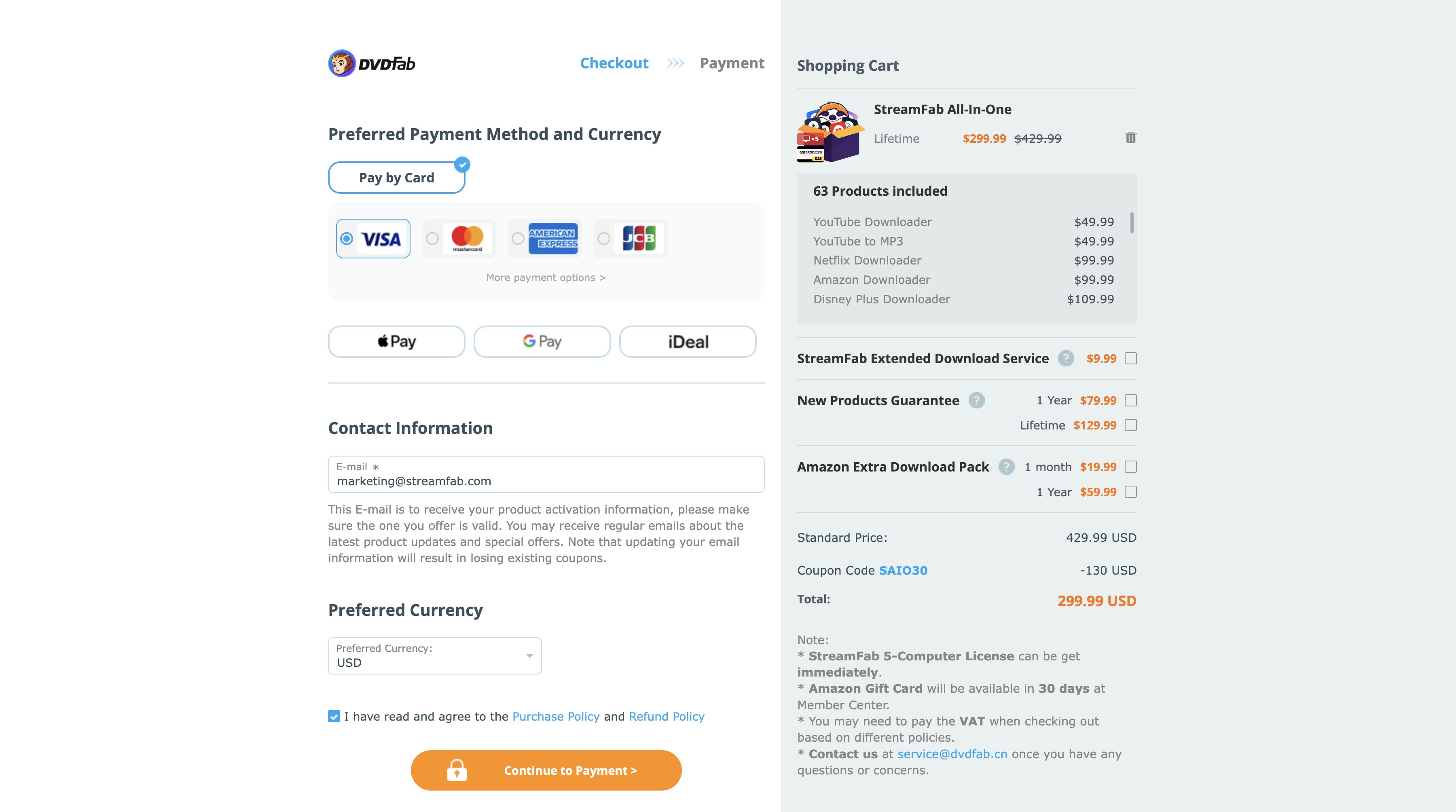Choose Apple Pay payment option
This screenshot has width=1456, height=812.
pyautogui.click(x=396, y=341)
